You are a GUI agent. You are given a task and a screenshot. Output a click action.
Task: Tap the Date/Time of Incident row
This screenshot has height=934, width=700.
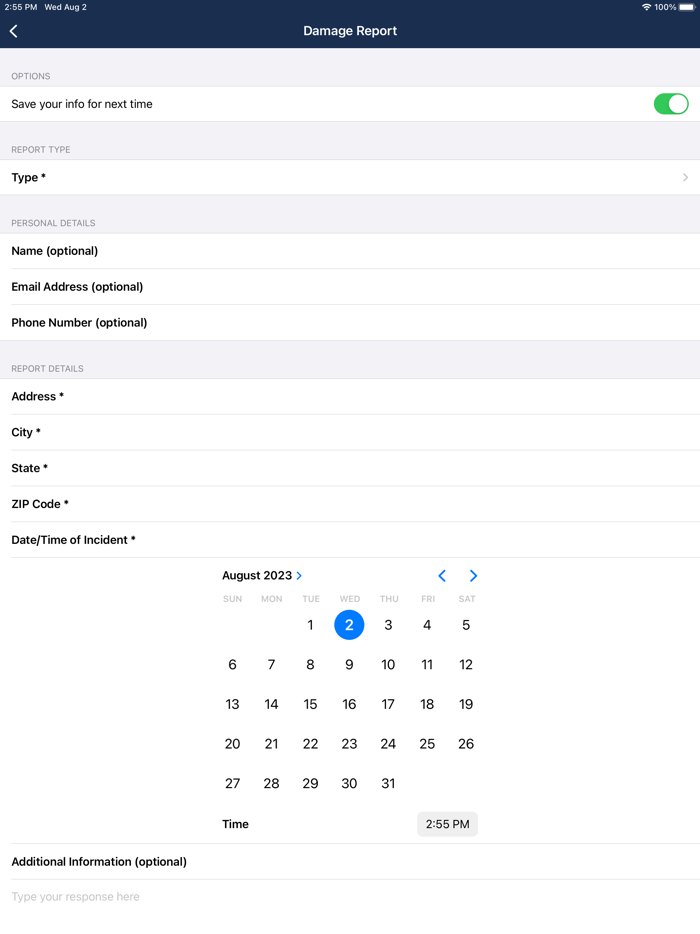click(x=350, y=540)
